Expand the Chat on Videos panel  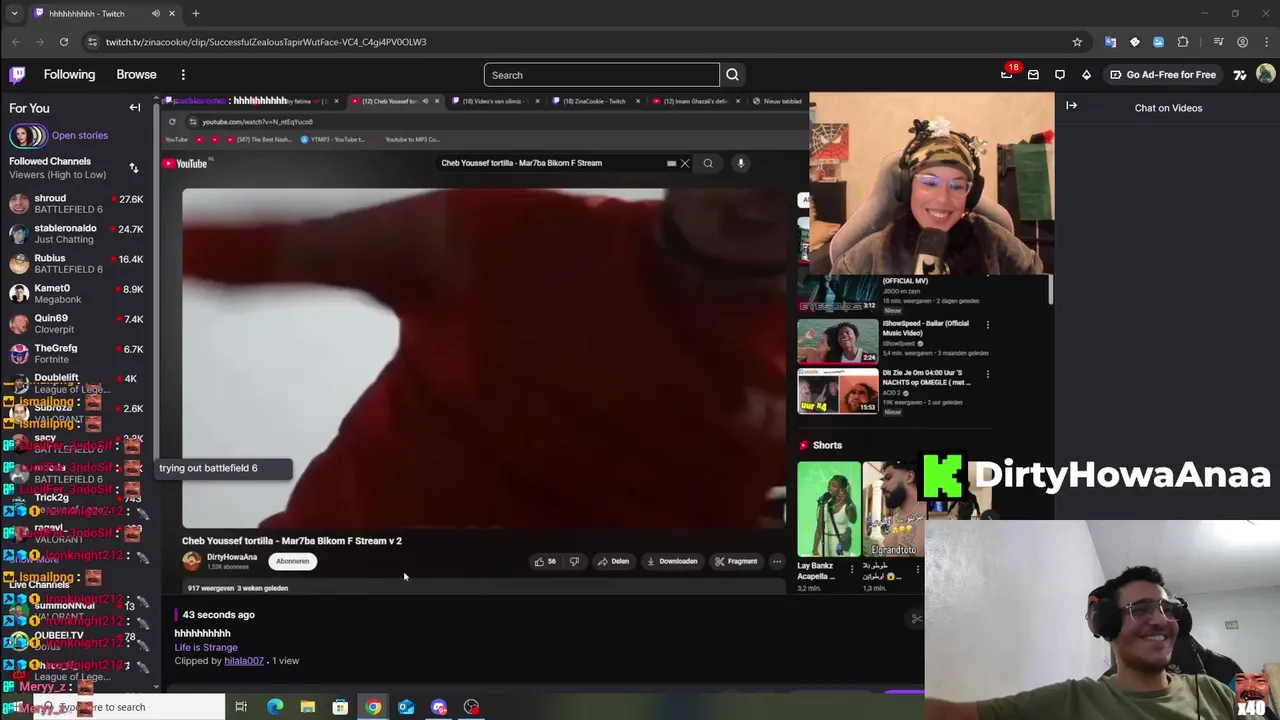[x=1071, y=106]
